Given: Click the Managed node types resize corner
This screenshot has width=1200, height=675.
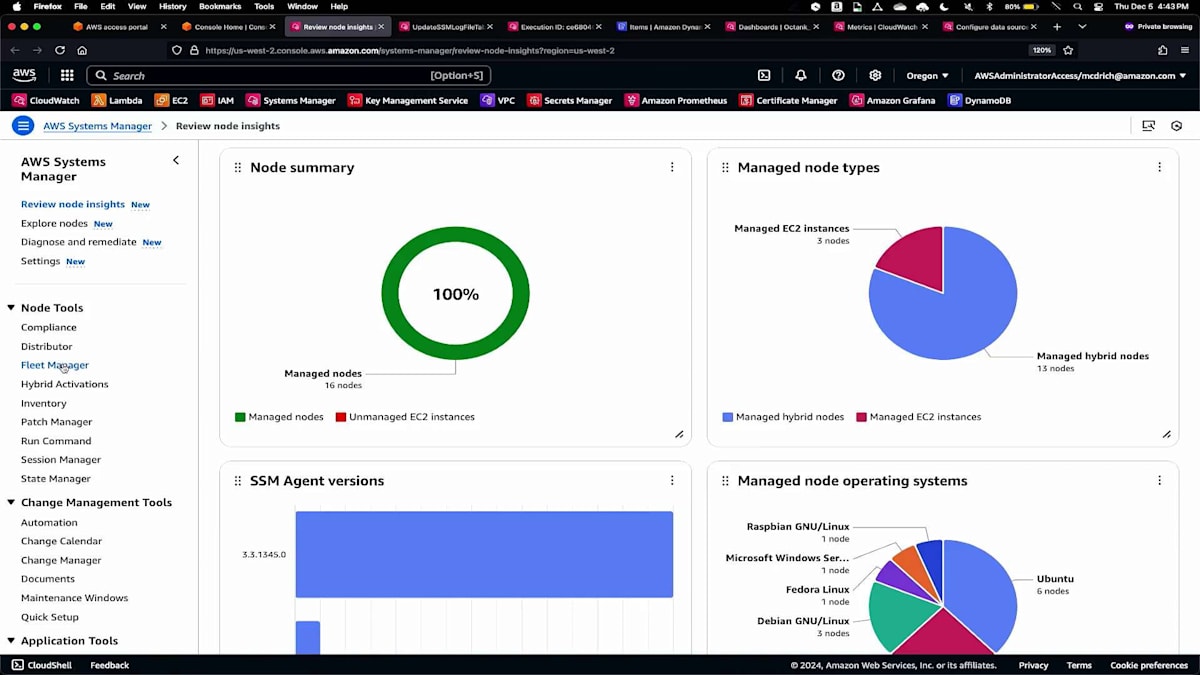Looking at the screenshot, I should [1167, 434].
